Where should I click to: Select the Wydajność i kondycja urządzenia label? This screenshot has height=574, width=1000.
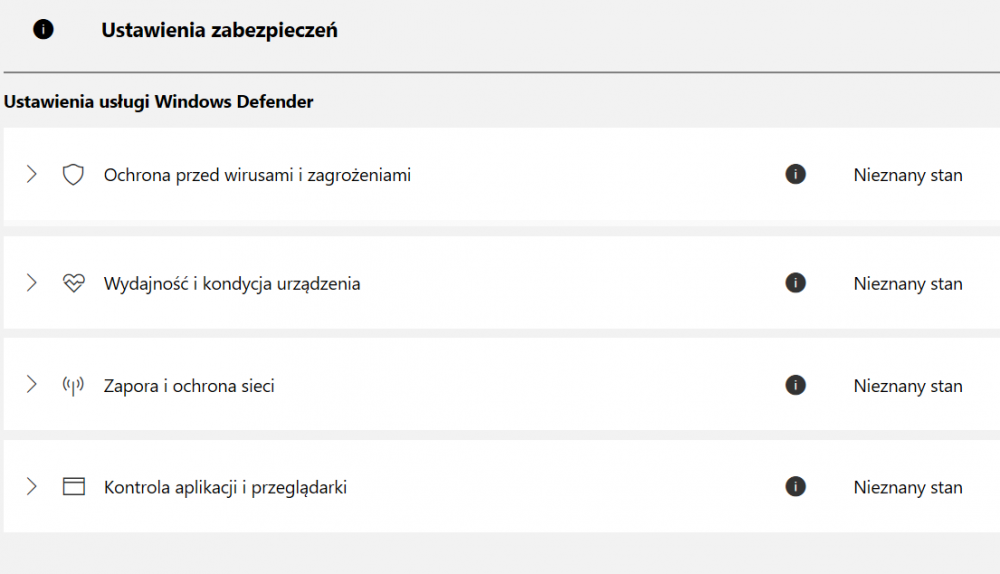tap(232, 284)
